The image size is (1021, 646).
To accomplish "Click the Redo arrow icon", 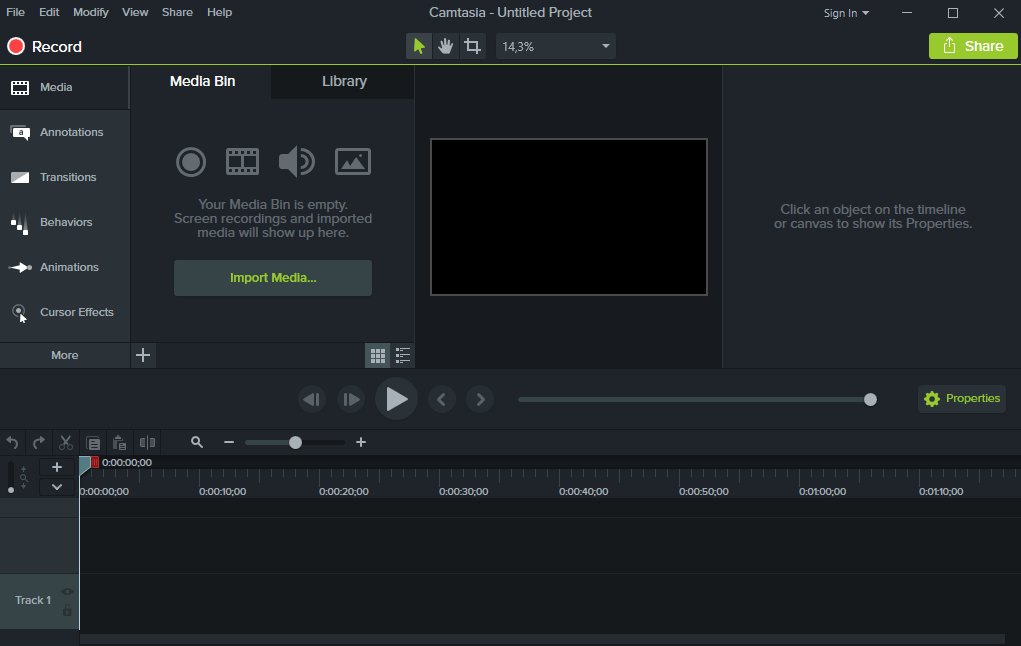I will 39,442.
